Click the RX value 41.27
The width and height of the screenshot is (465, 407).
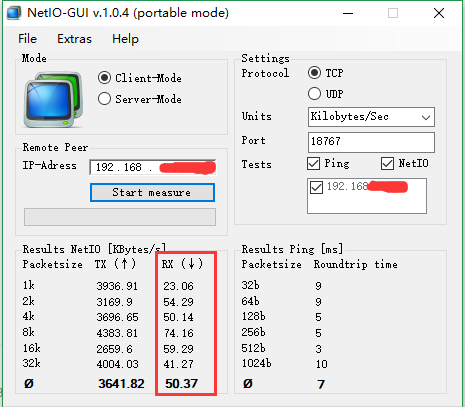point(178,364)
